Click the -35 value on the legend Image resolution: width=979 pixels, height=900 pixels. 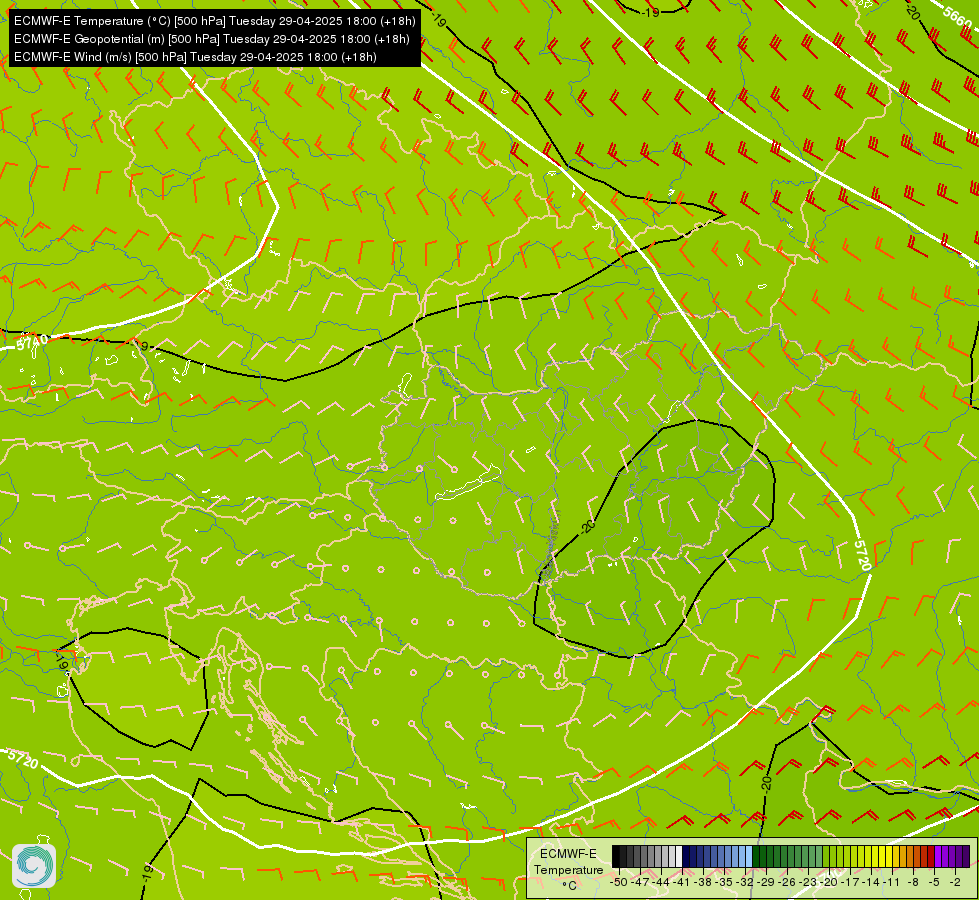pyautogui.click(x=724, y=883)
